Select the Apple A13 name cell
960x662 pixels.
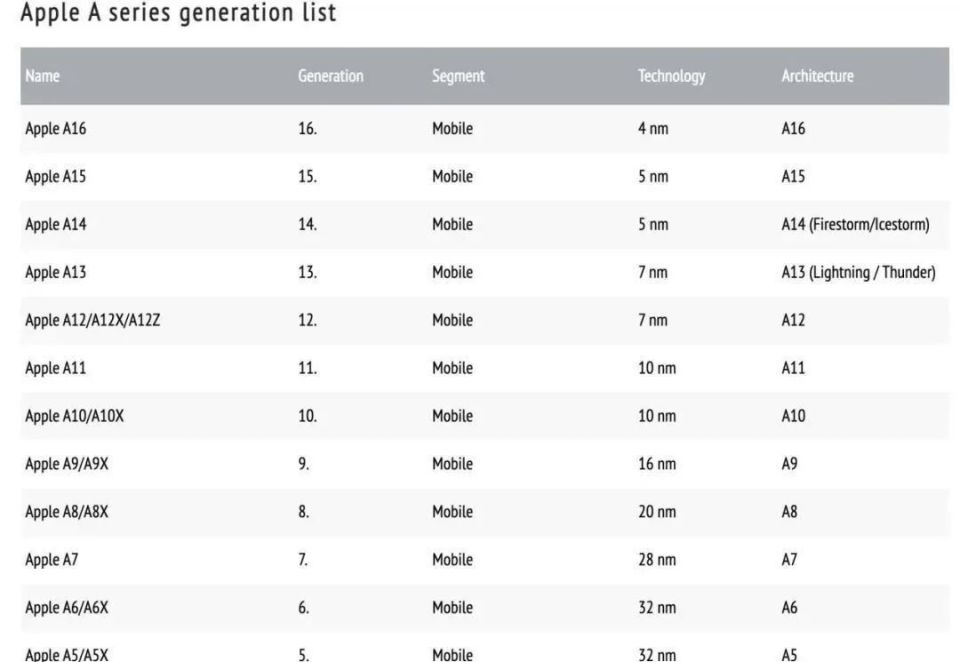tap(56, 272)
